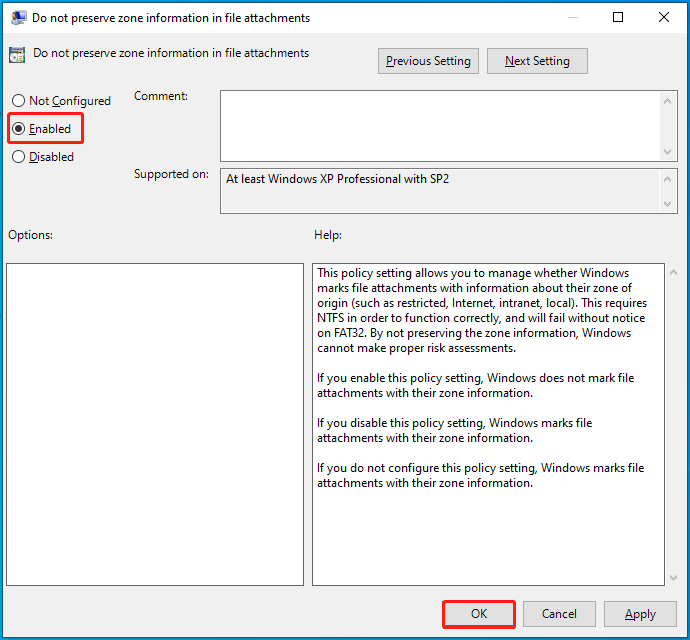Go to Next Setting
690x640 pixels.
[x=537, y=61]
